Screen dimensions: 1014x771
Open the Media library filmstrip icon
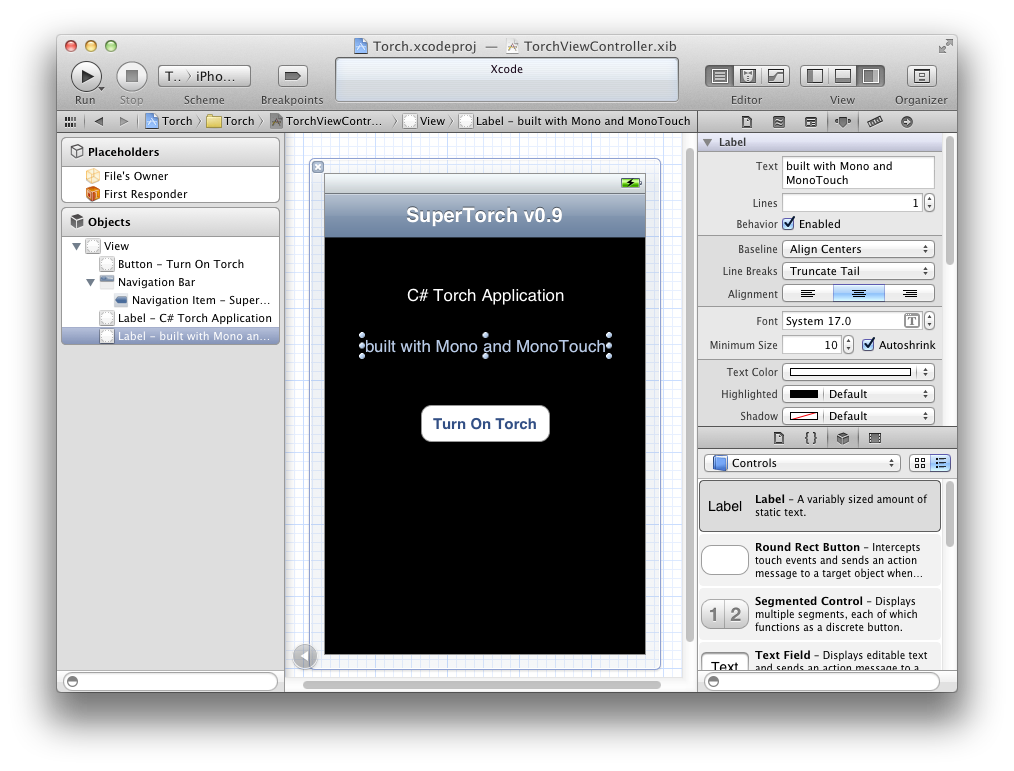tap(876, 438)
